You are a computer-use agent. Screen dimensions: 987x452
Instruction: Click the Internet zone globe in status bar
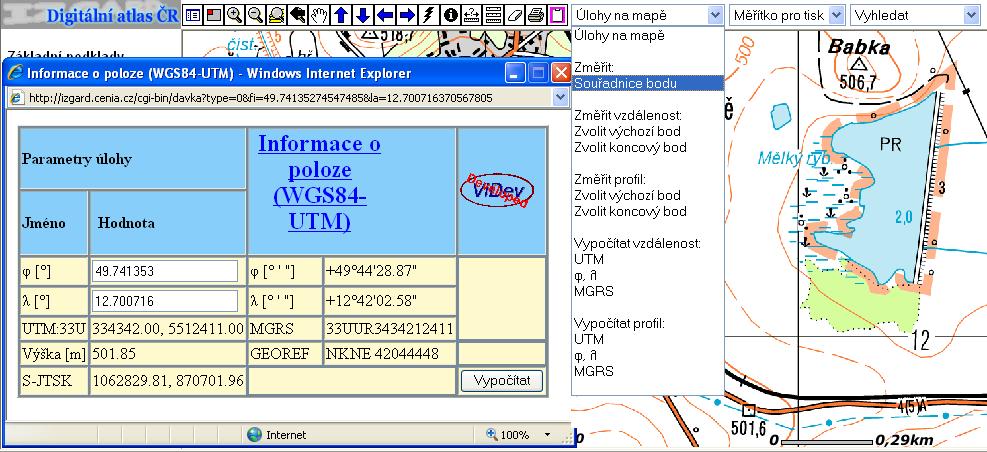pos(254,434)
